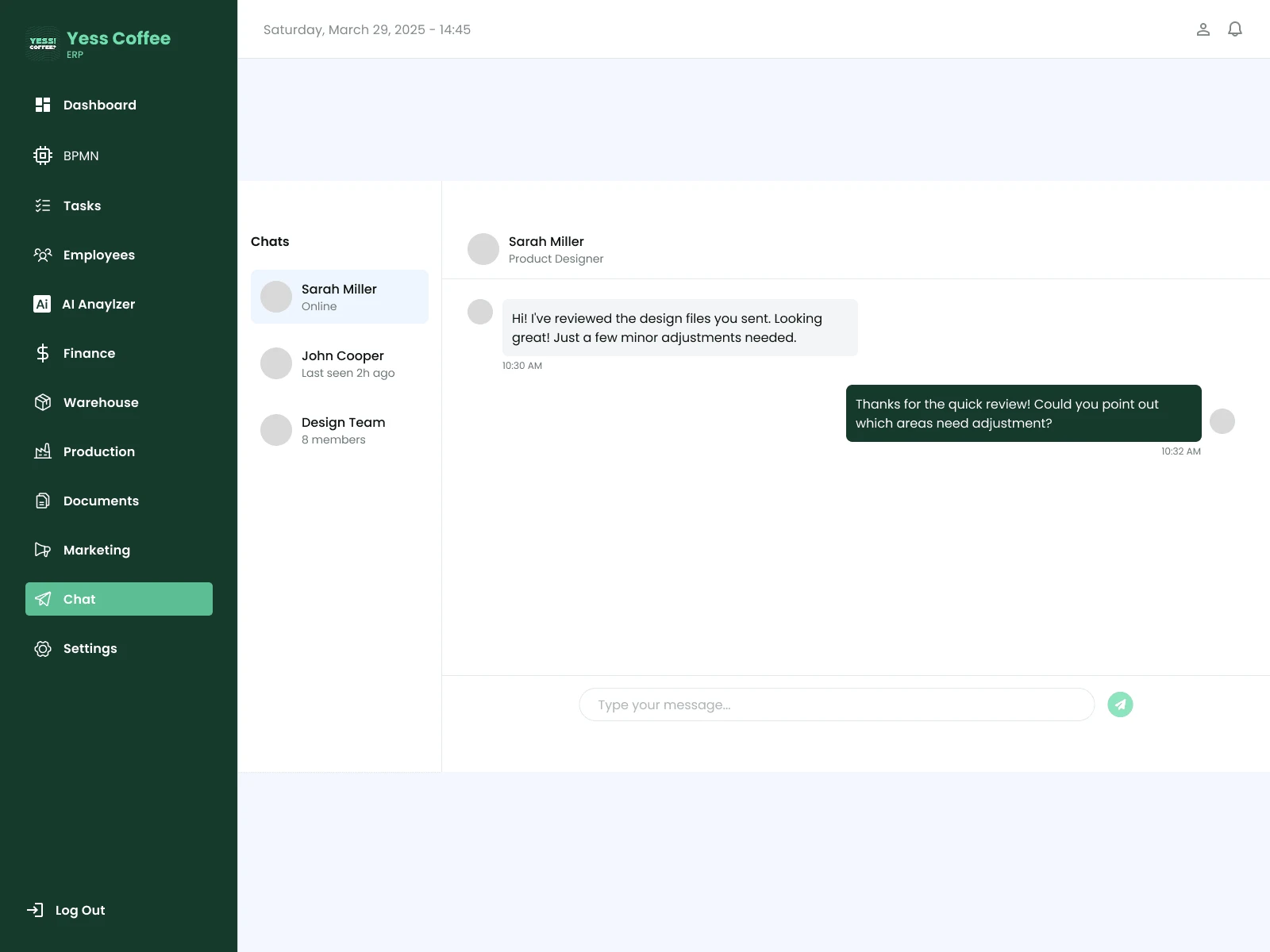1270x952 pixels.
Task: Click Sarah Miller's avatar in chat list
Action: point(276,297)
